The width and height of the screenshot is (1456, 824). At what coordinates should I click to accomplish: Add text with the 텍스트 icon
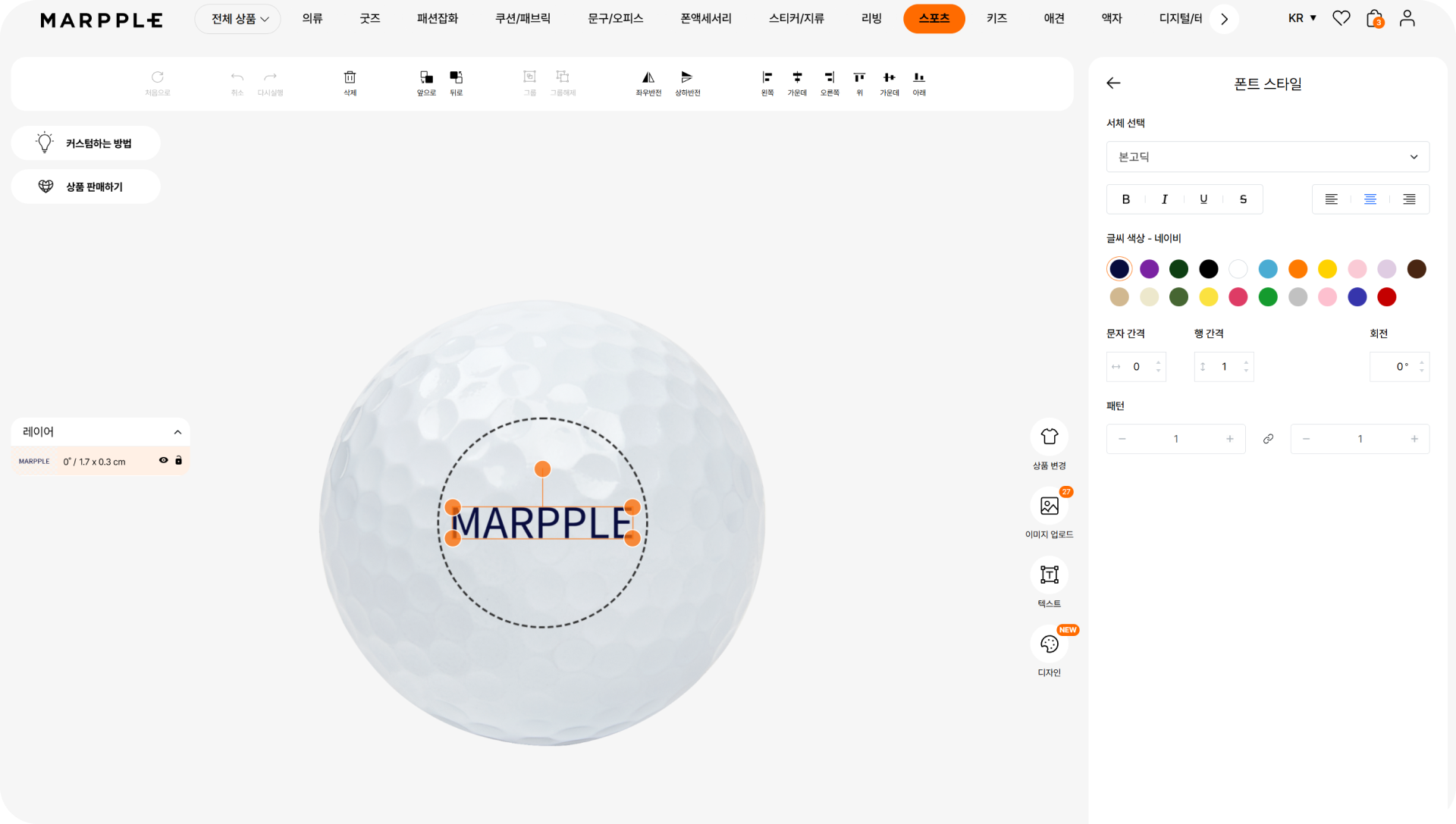click(x=1050, y=575)
